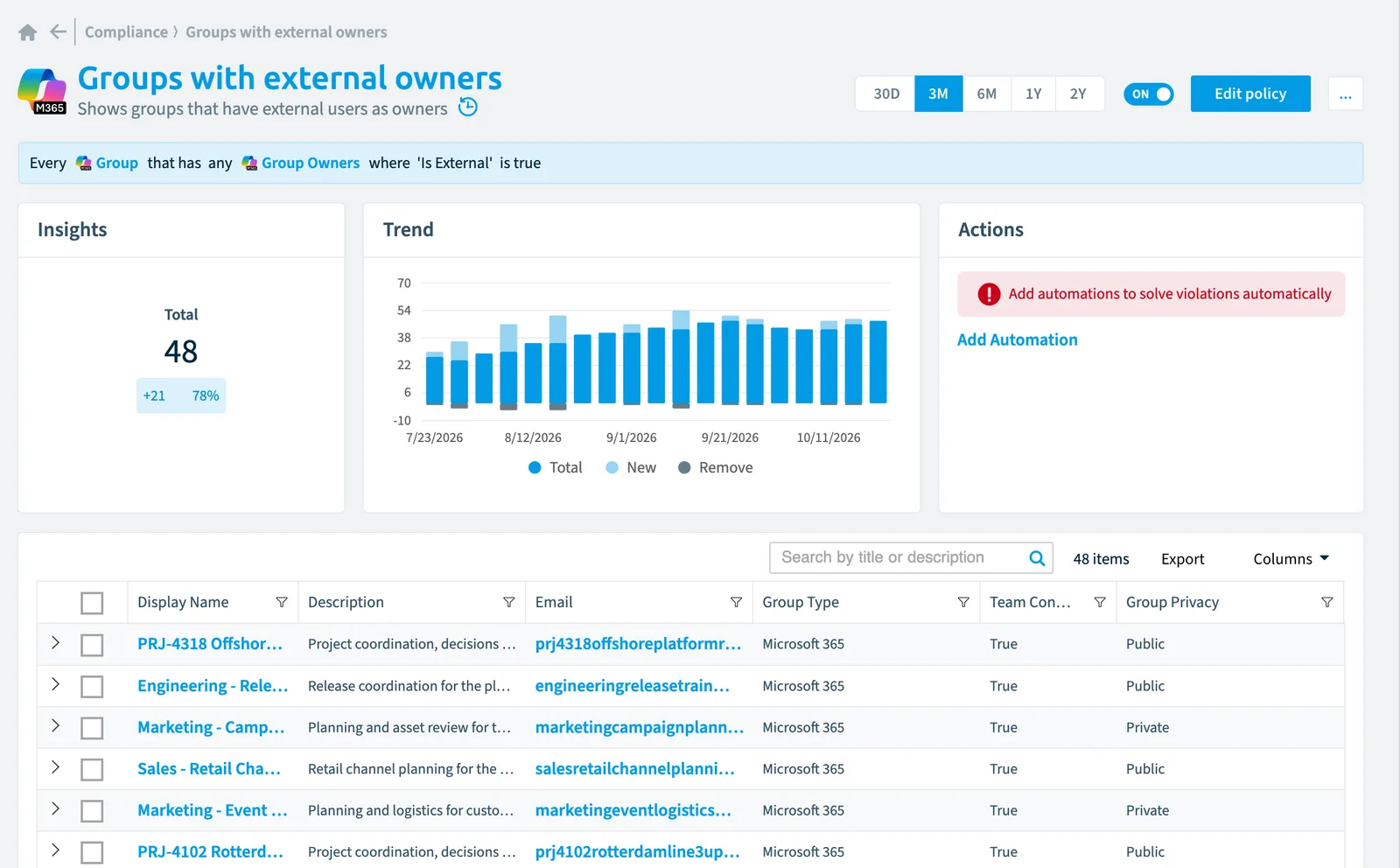
Task: Open the more options ellipsis button
Action: (x=1345, y=94)
